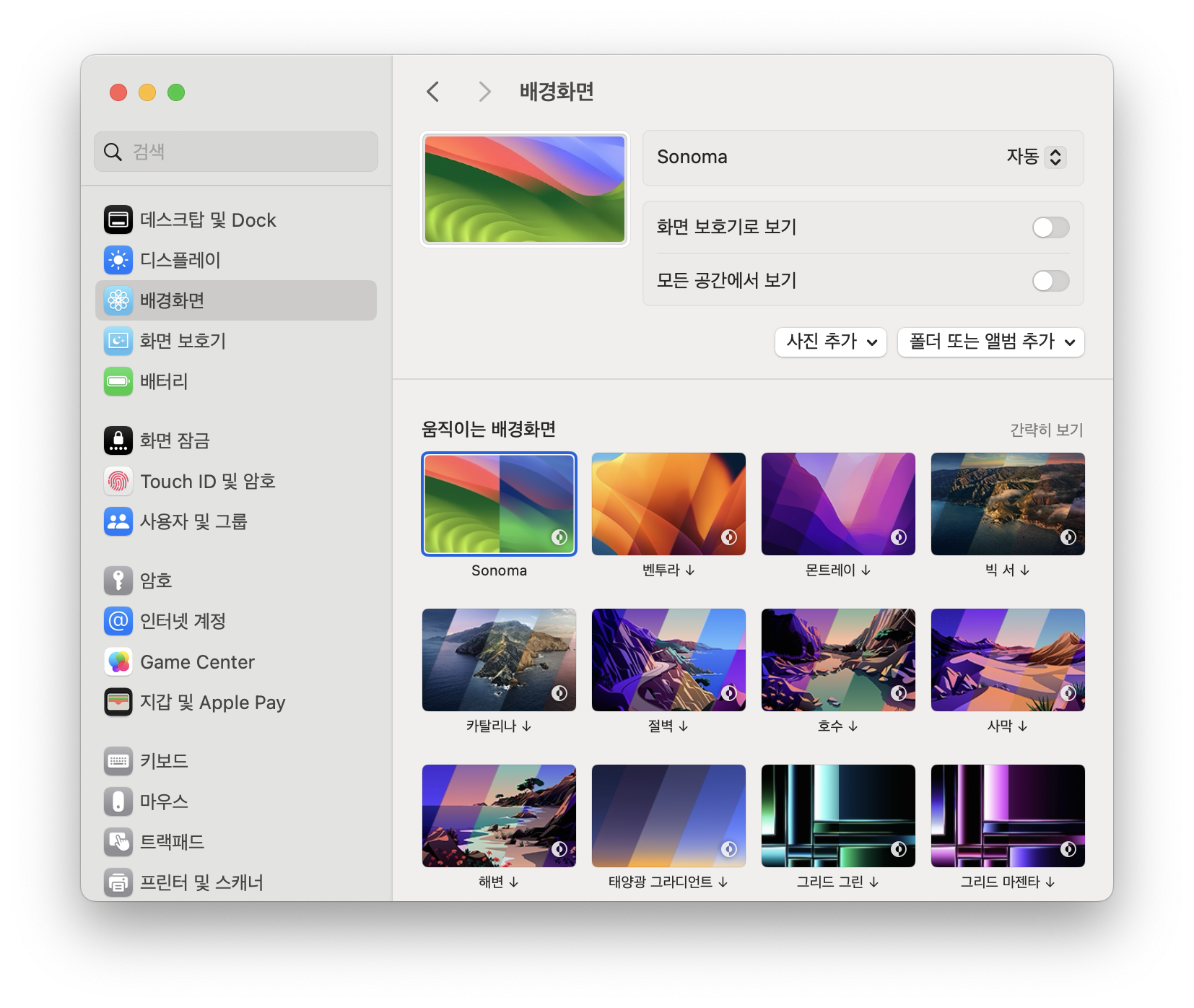Enable 화면 보호기로 보기 toggle
The height and width of the screenshot is (1008, 1194).
point(1050,227)
